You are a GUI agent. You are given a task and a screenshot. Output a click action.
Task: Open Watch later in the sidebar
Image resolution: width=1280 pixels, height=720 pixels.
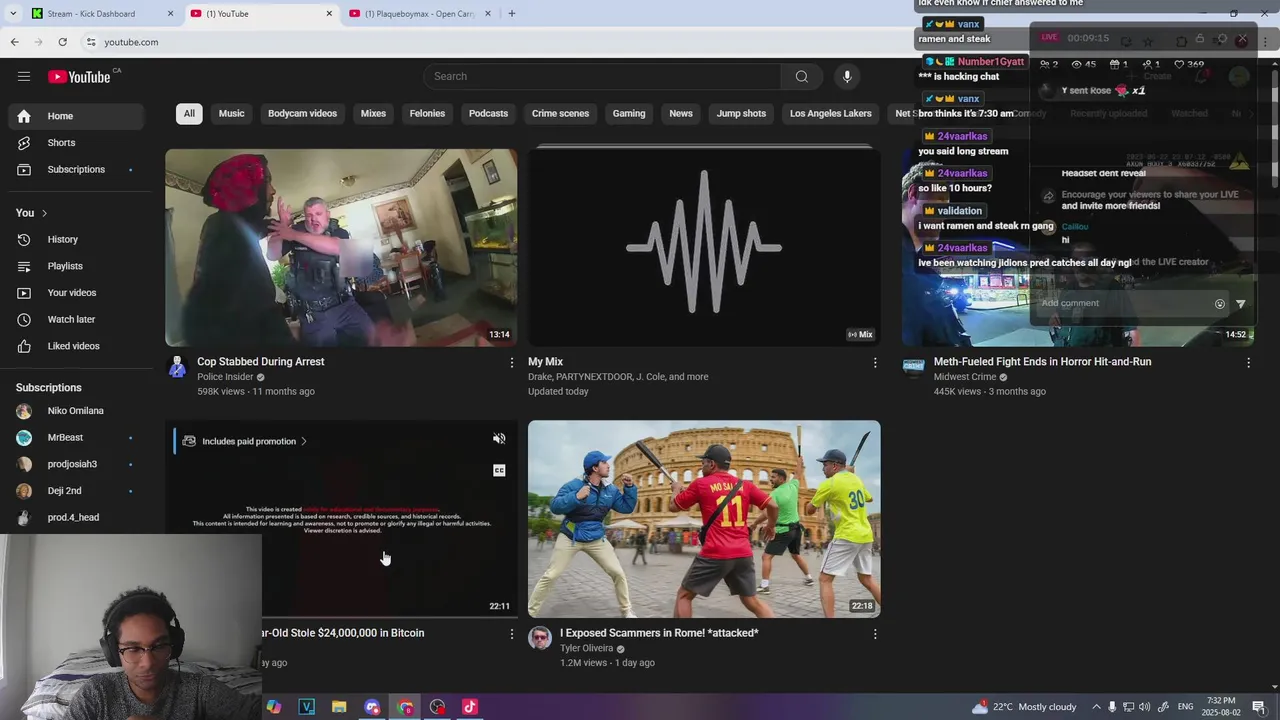click(x=76, y=320)
